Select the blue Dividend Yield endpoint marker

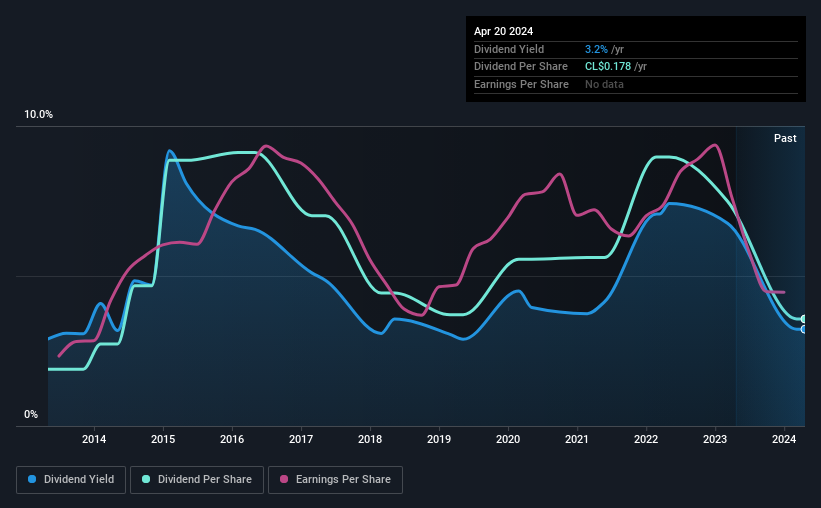[804, 329]
